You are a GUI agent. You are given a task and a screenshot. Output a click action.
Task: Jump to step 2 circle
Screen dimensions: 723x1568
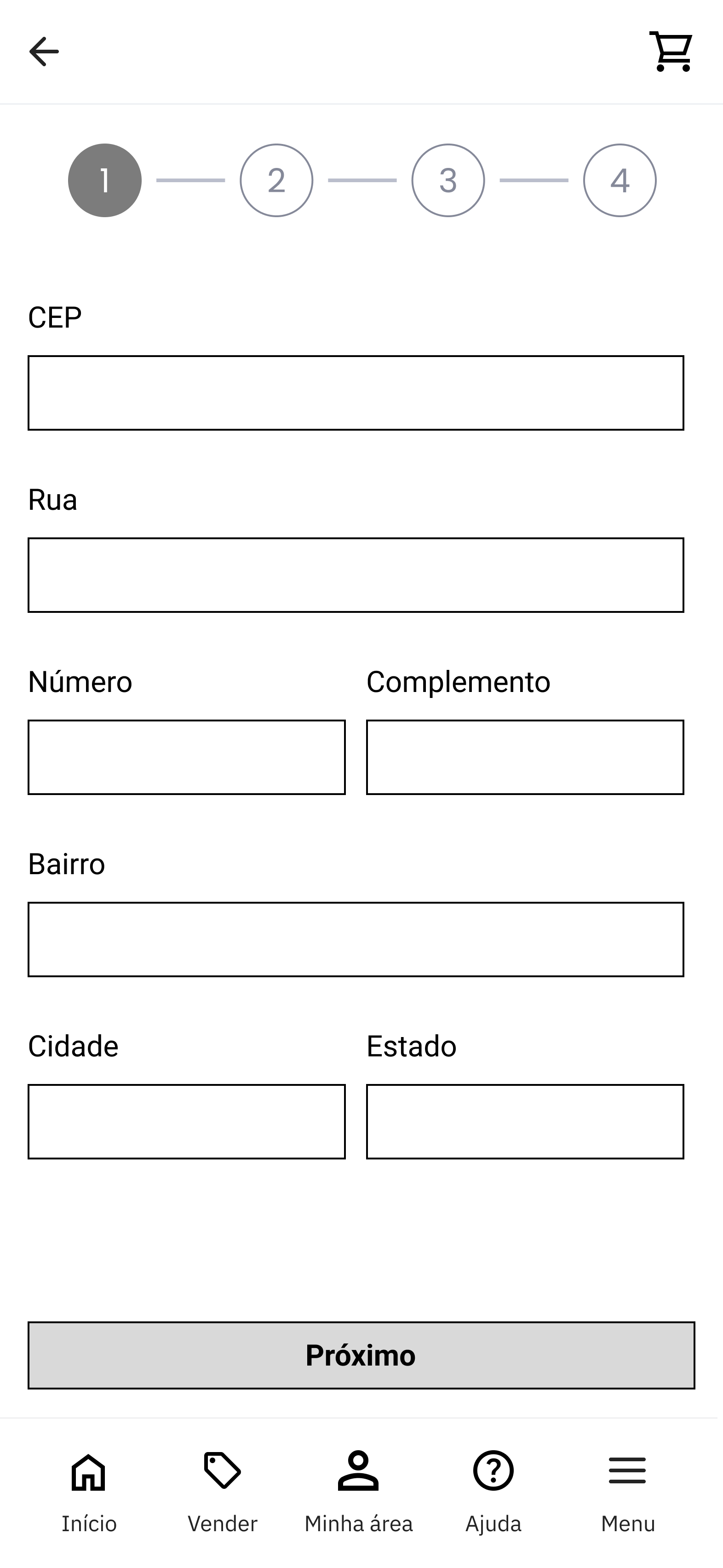point(276,180)
